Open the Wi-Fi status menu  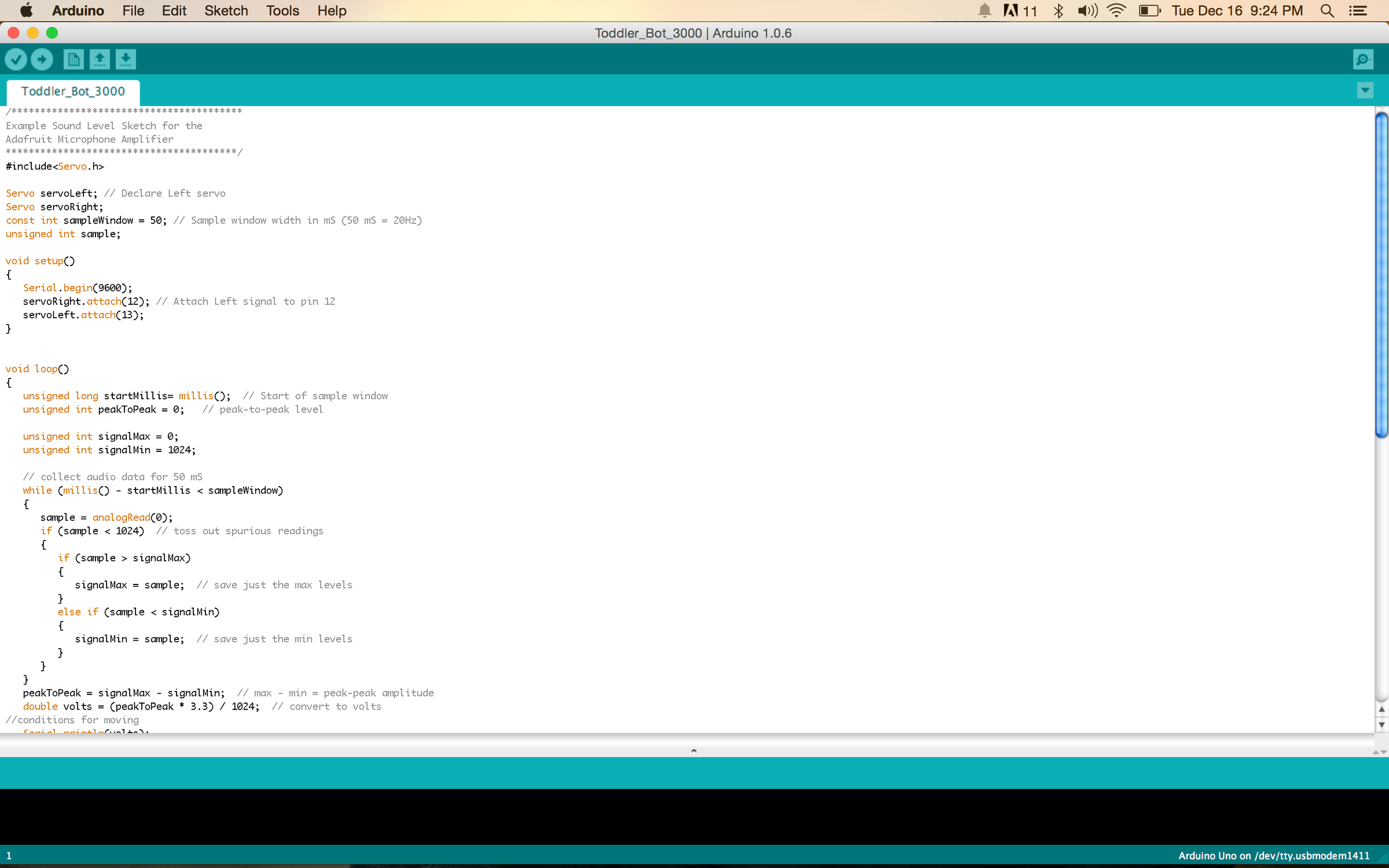tap(1116, 11)
